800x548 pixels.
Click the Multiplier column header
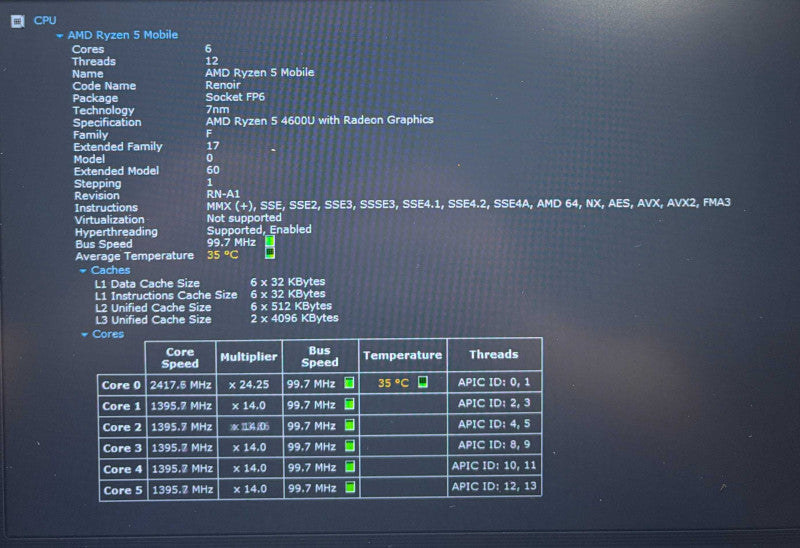point(248,357)
